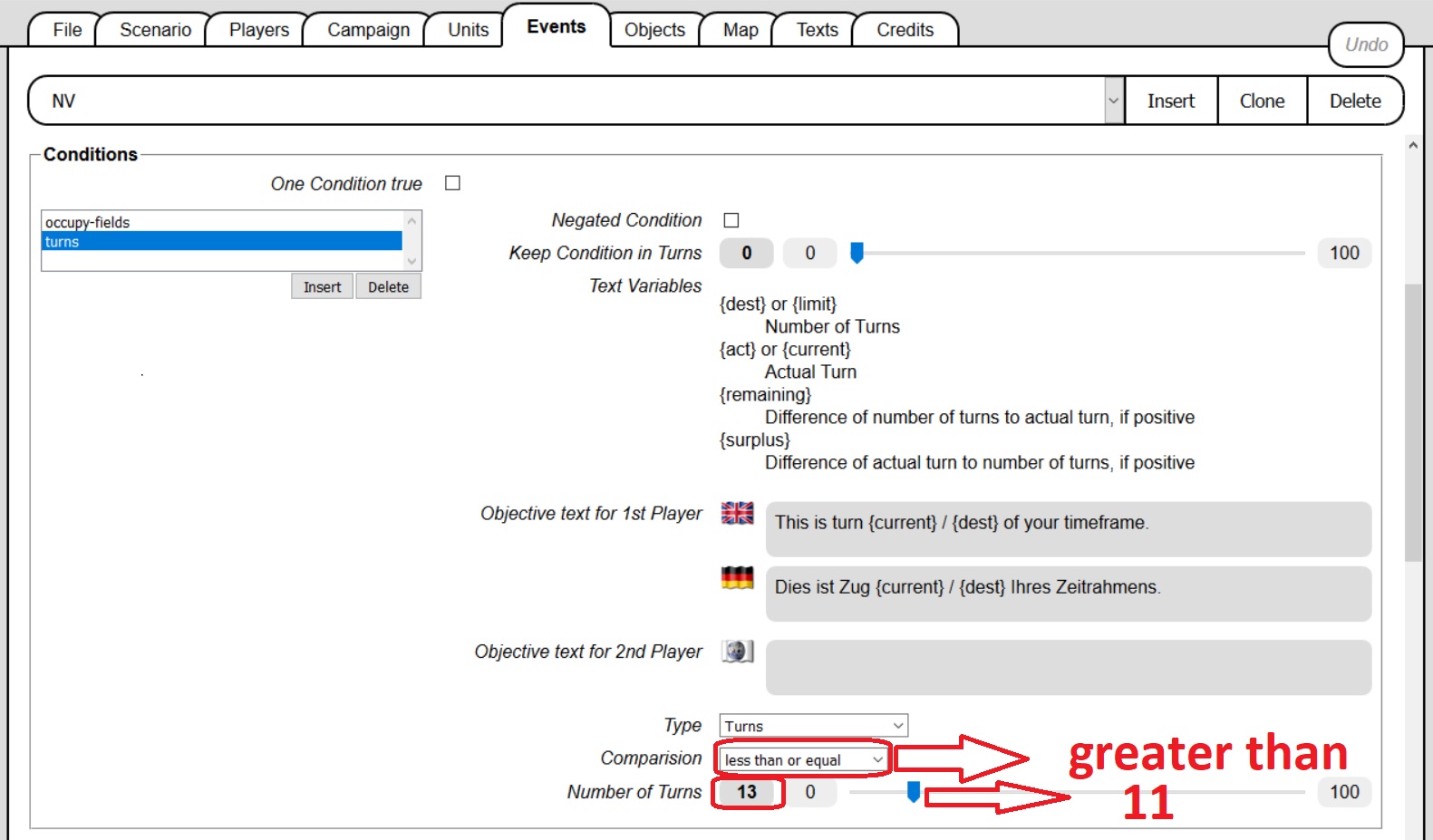The height and width of the screenshot is (840, 1433).
Task: Click the '{remaining}' text variable
Action: coord(765,394)
